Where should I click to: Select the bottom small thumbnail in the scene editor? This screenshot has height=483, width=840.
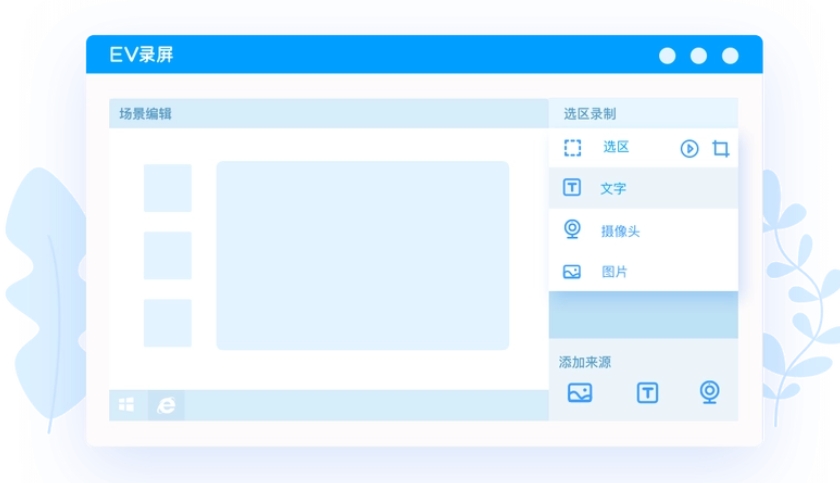coord(168,323)
